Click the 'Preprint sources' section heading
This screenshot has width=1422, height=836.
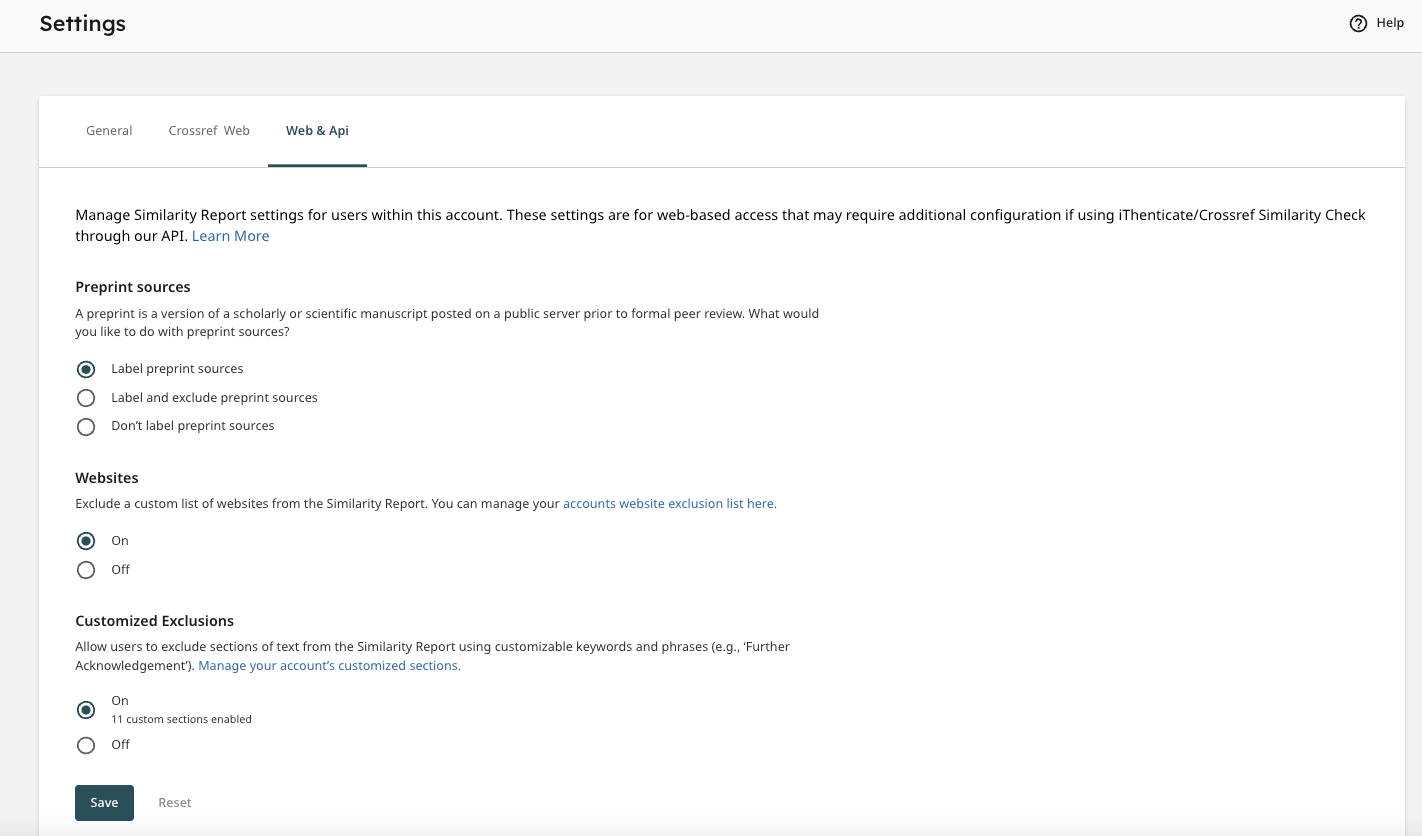pyautogui.click(x=132, y=286)
